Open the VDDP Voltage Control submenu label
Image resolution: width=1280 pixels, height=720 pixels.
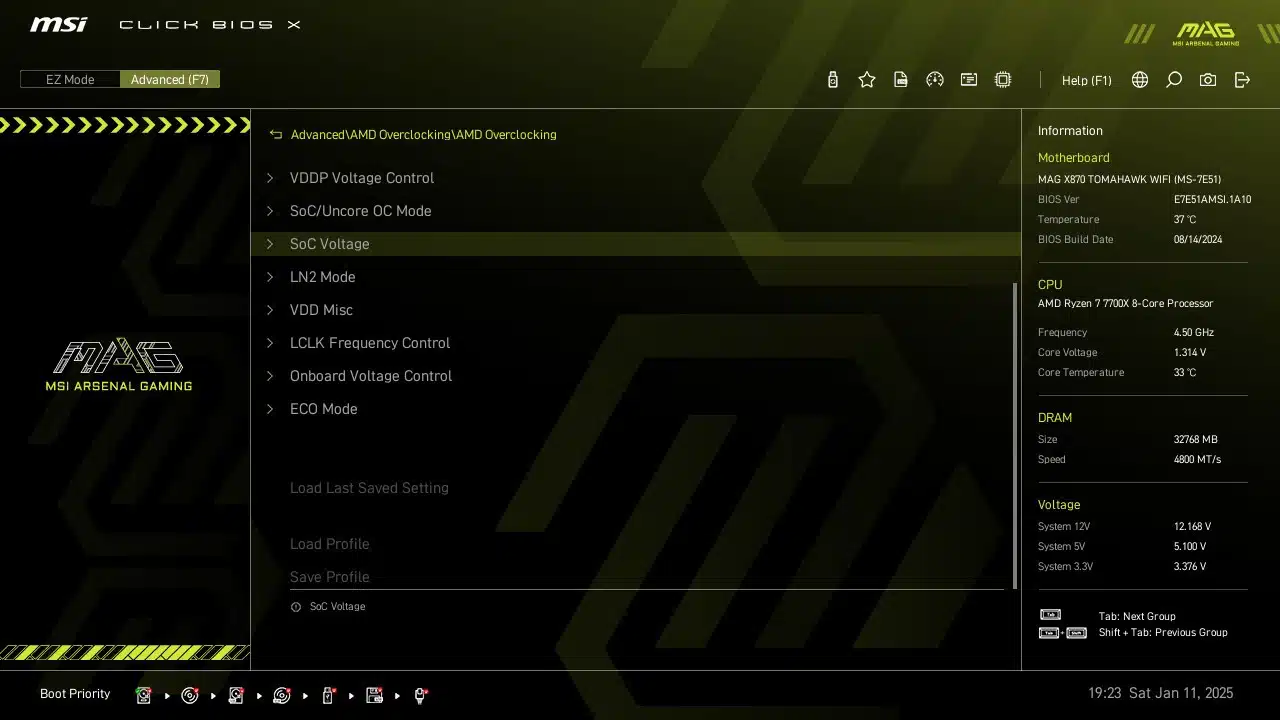[362, 178]
